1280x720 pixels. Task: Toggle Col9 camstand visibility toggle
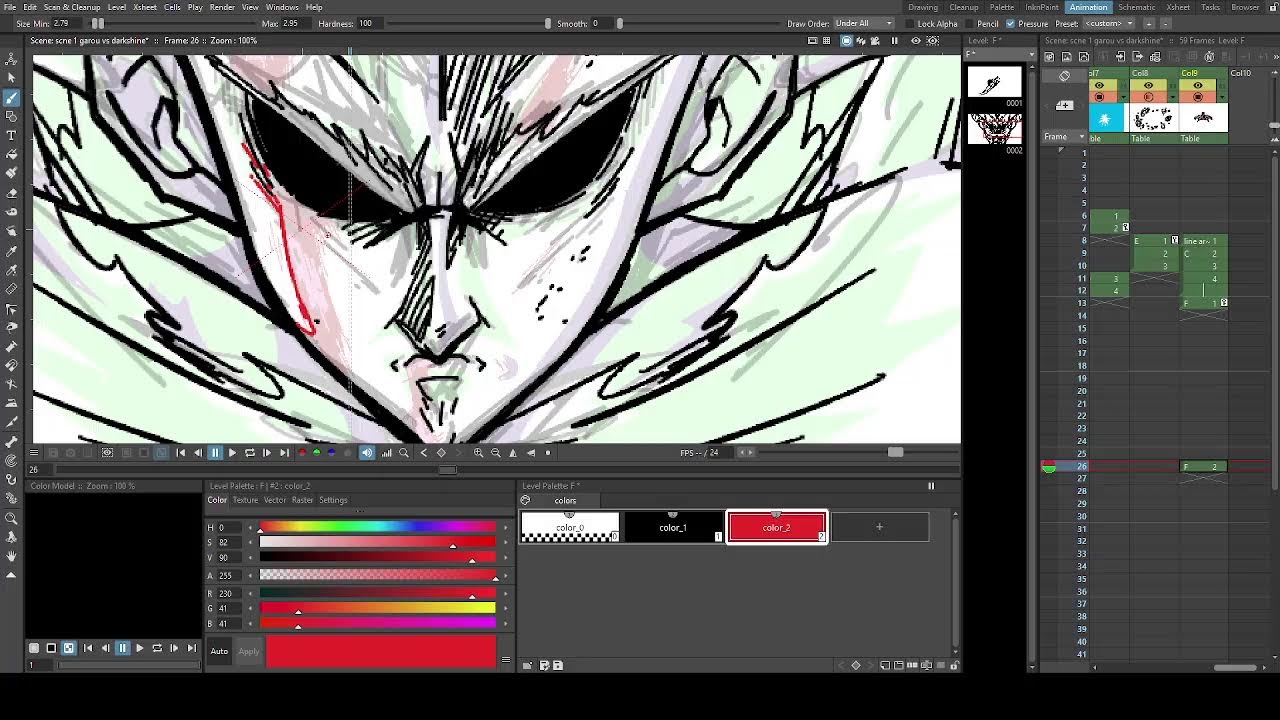coord(1197,97)
